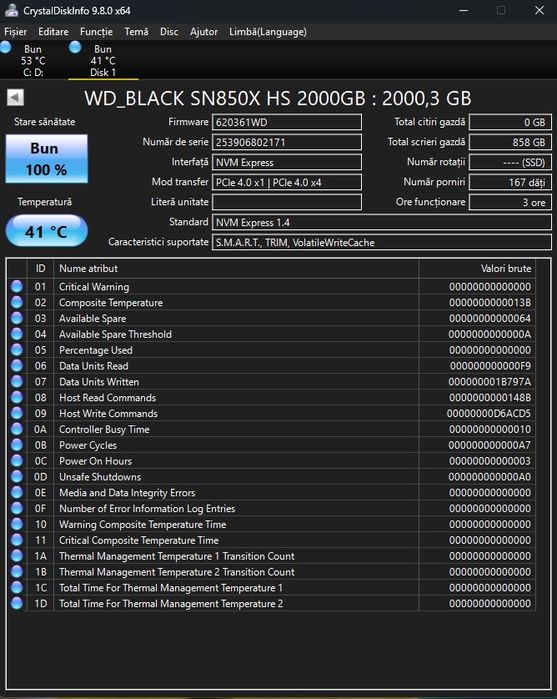Viewport: 557px width, 699px height.
Task: Click status orb for Media and Data Integrity Errors
Action: (17, 492)
